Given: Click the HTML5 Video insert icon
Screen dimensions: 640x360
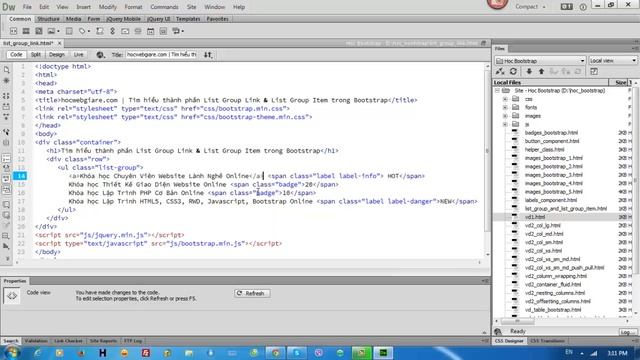Looking at the screenshot, I should point(26,31).
